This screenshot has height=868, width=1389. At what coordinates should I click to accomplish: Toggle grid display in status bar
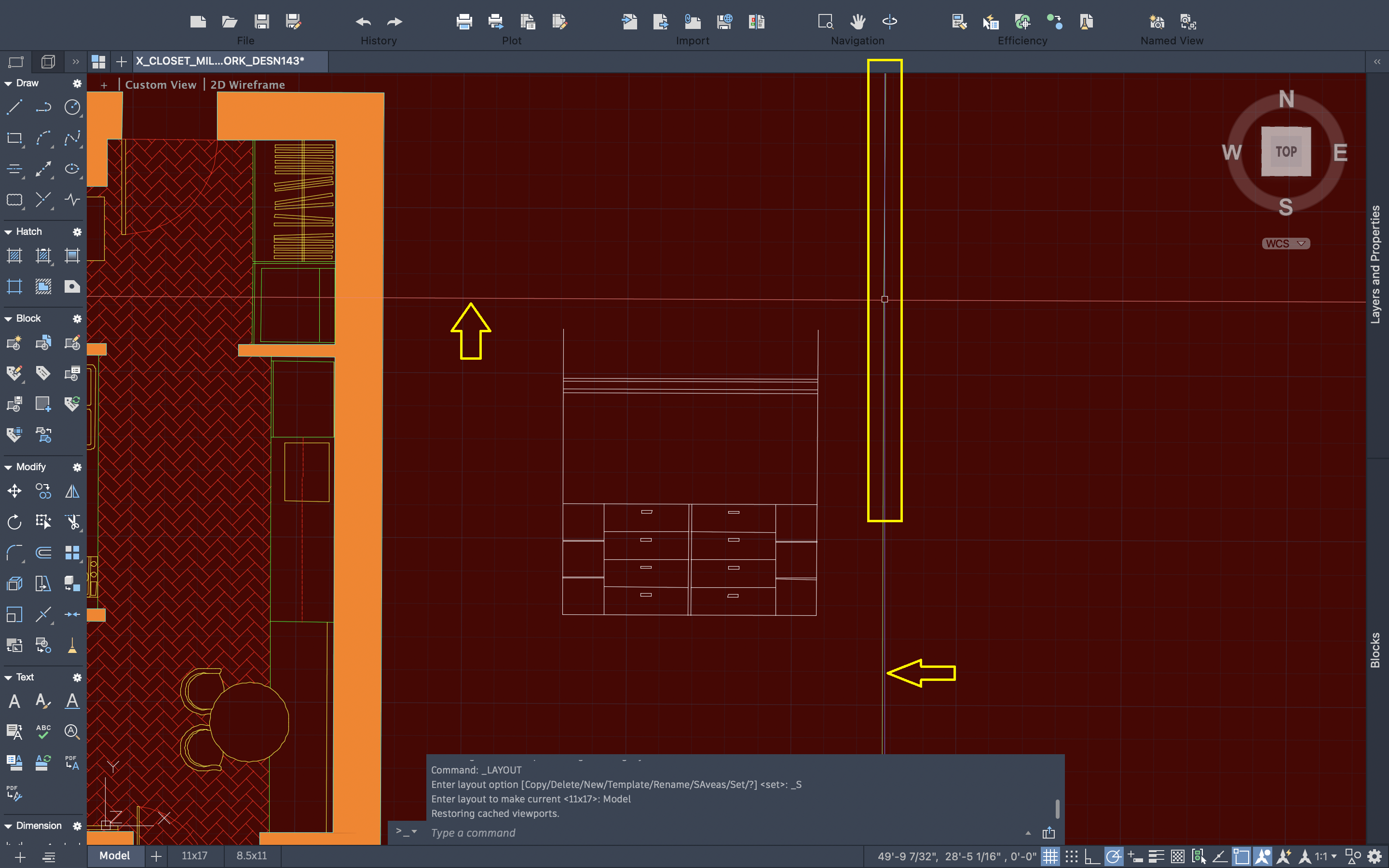point(1050,856)
